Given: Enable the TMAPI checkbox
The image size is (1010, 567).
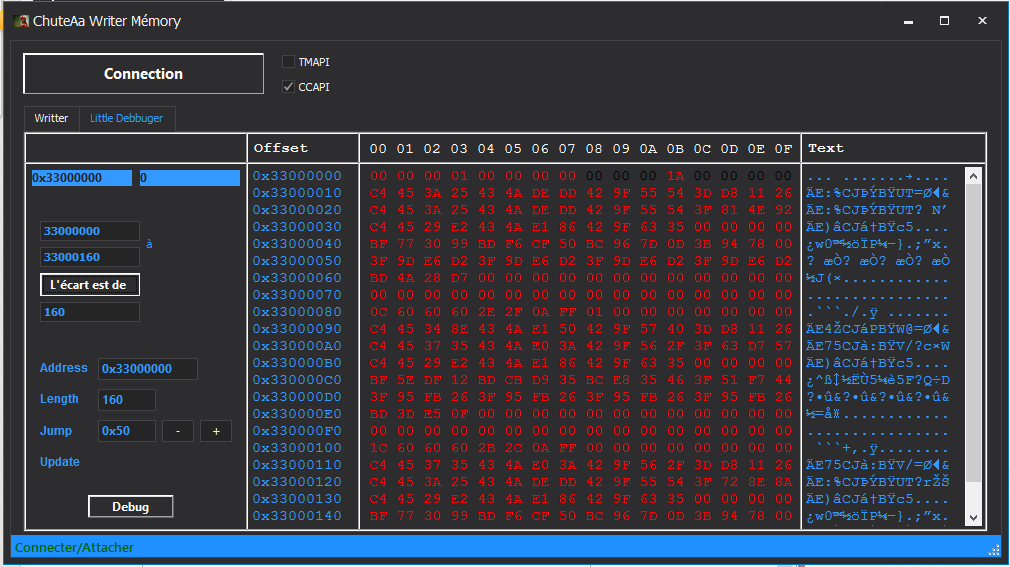Looking at the screenshot, I should (x=289, y=62).
